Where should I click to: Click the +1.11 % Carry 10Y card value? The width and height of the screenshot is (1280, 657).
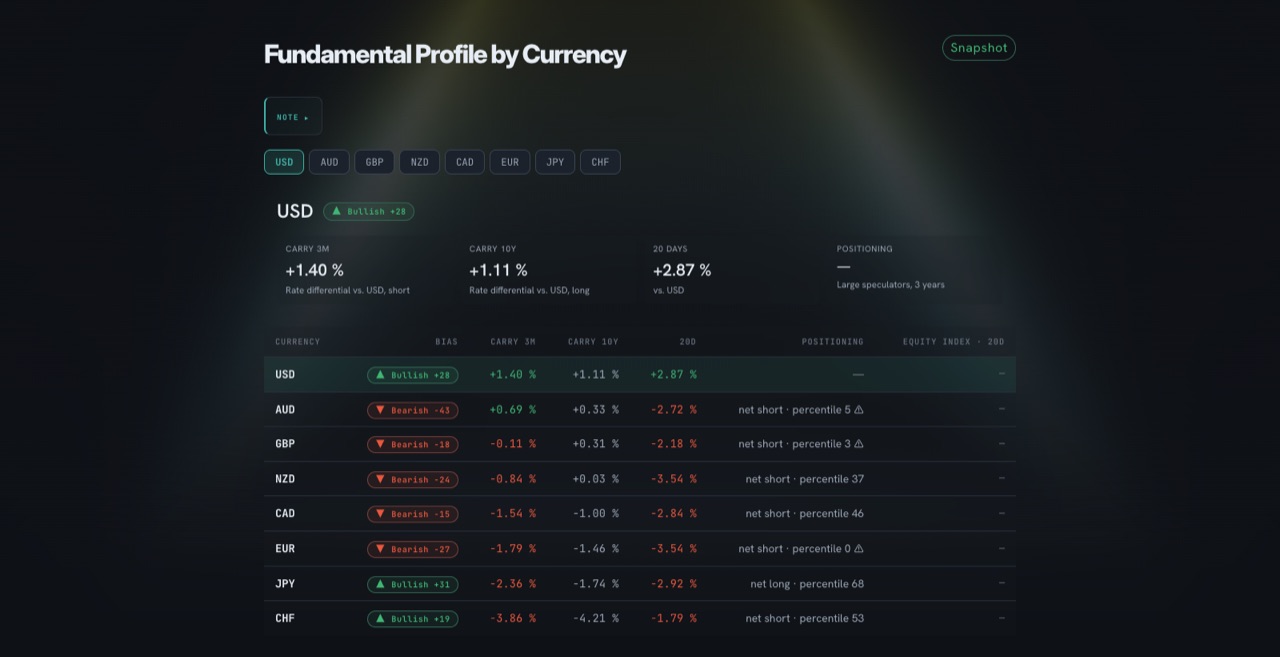pos(498,270)
